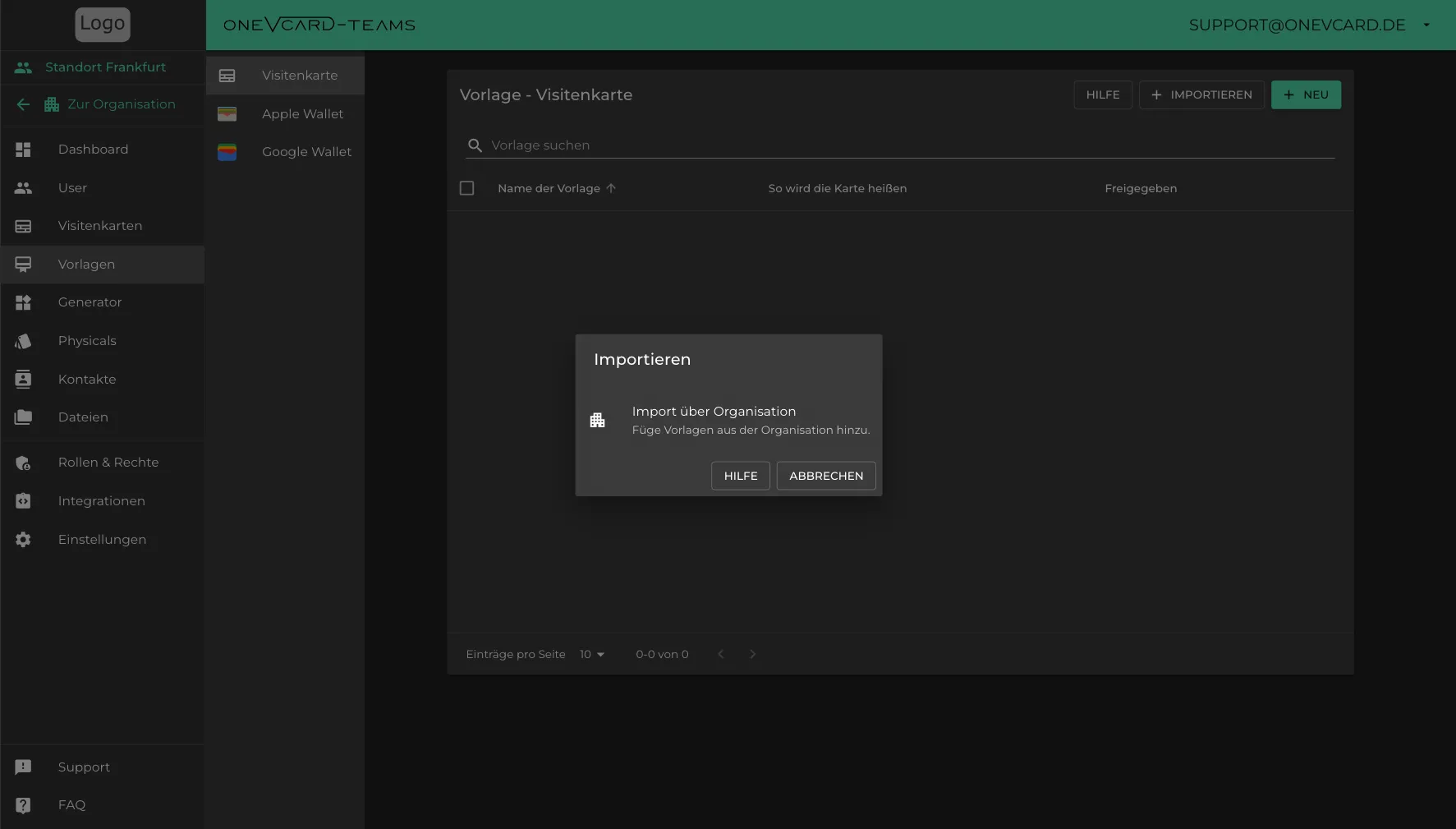Viewport: 1456px width, 829px height.
Task: Choose Import über Organisation option
Action: tap(728, 420)
